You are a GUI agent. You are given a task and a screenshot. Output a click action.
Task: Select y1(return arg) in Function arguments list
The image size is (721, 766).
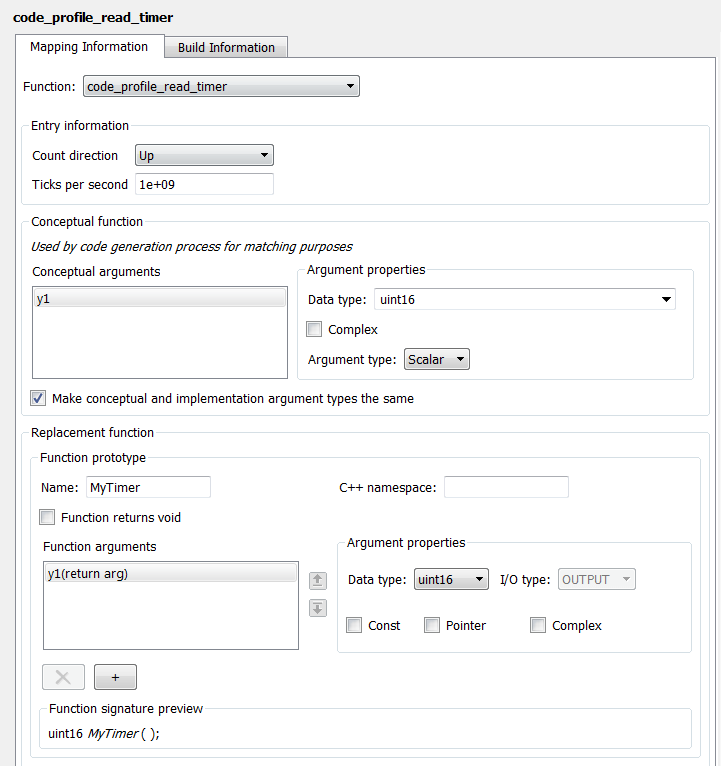pyautogui.click(x=171, y=573)
